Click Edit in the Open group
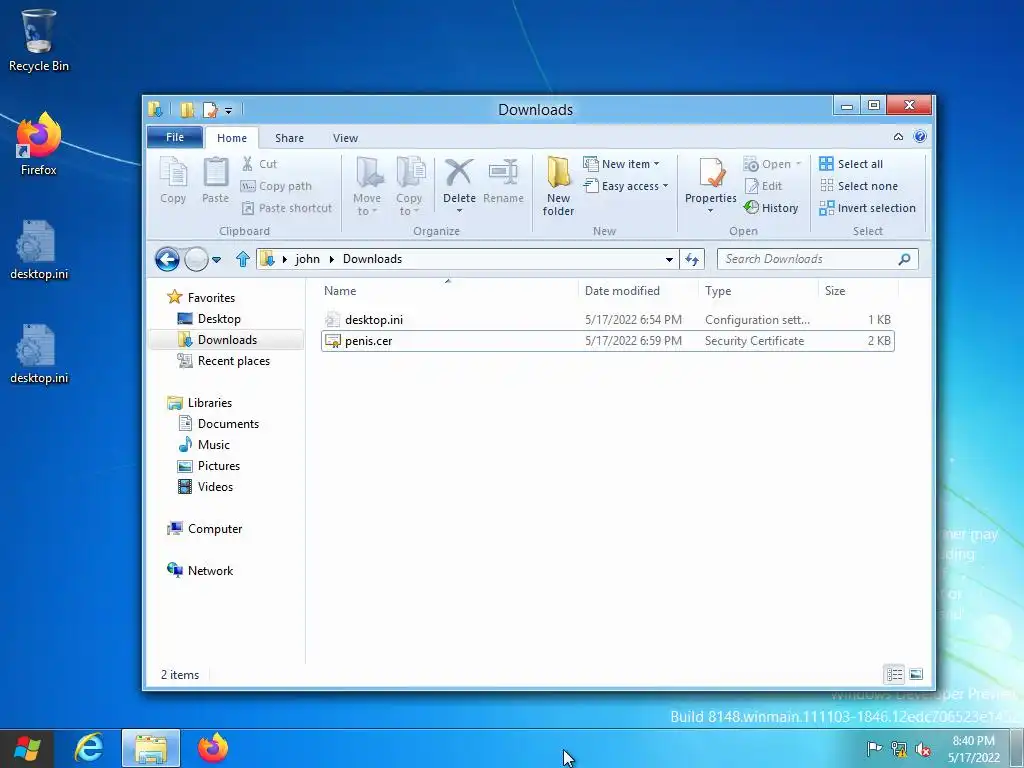The height and width of the screenshot is (768, 1024). (x=763, y=186)
